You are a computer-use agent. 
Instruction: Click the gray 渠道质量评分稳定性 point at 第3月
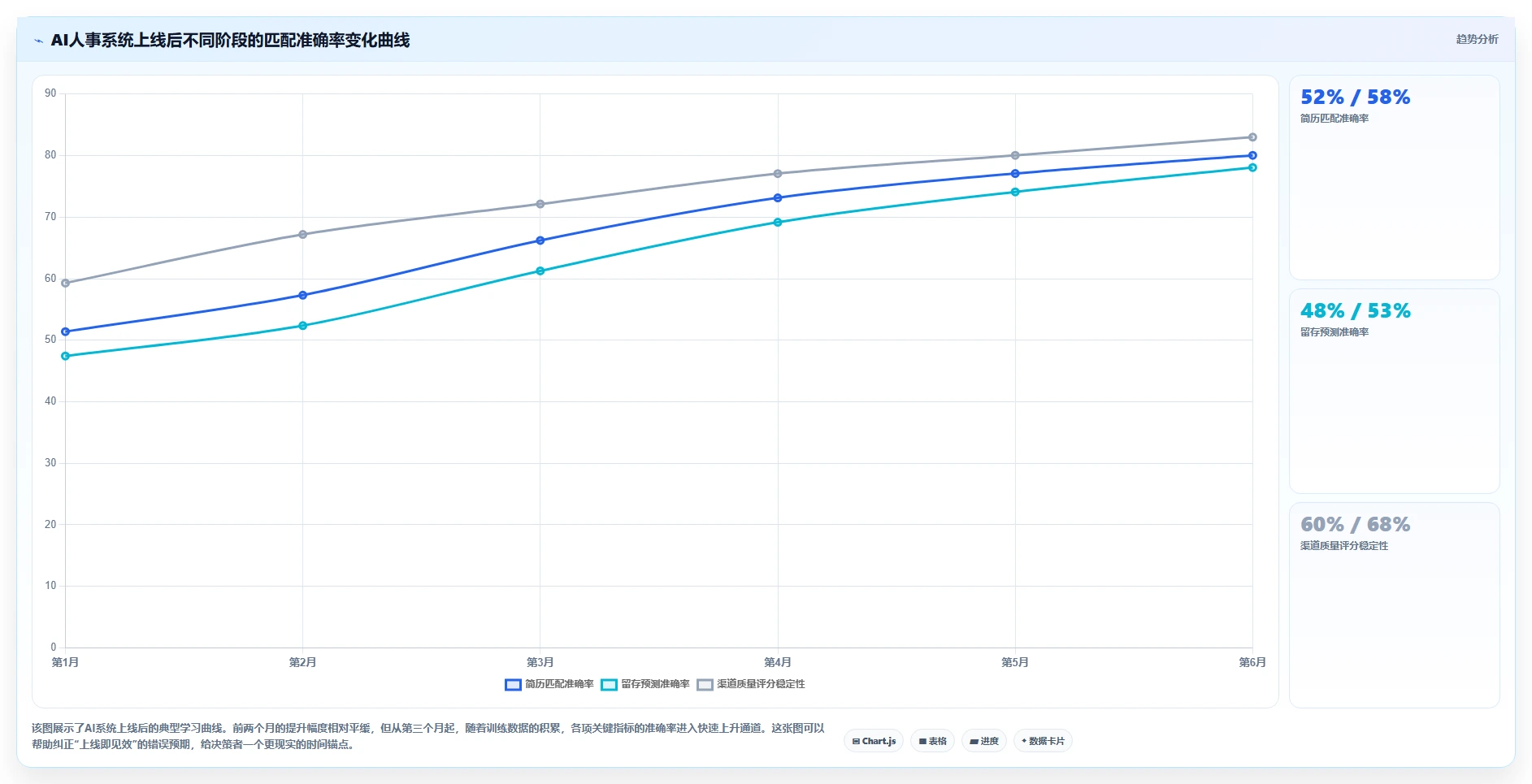540,204
